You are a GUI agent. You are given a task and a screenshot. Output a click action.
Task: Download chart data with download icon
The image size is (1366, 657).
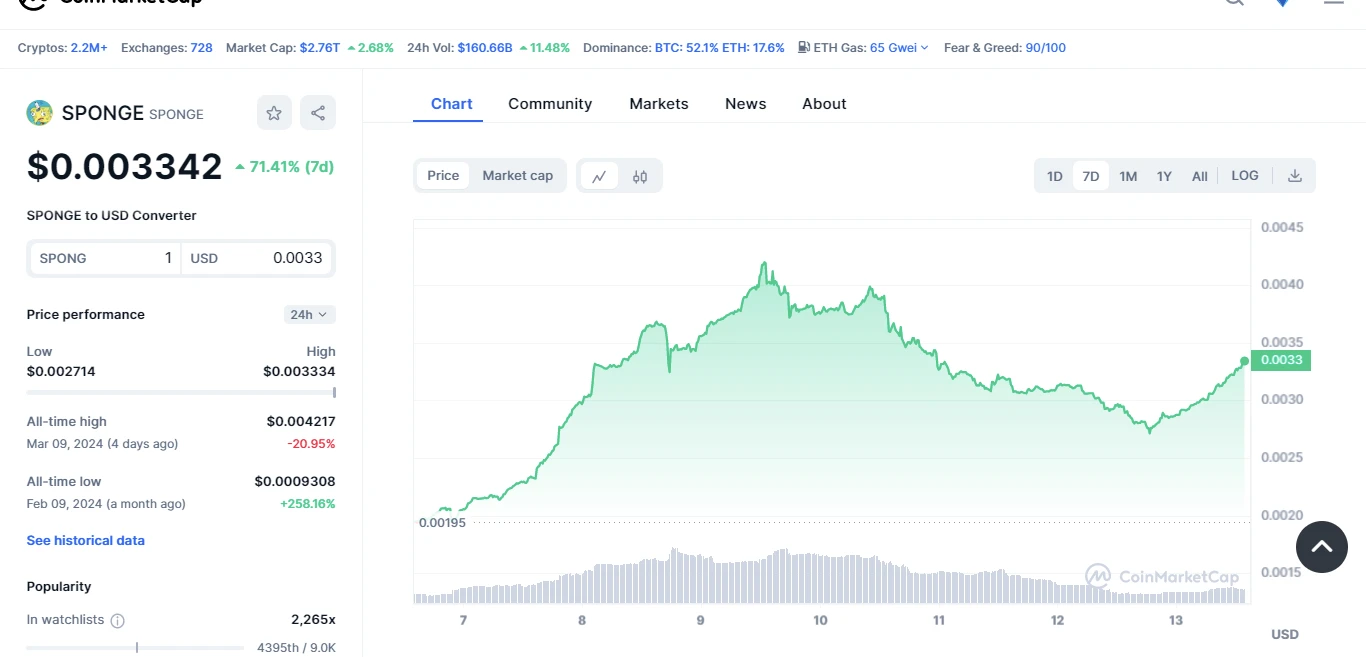point(1294,176)
